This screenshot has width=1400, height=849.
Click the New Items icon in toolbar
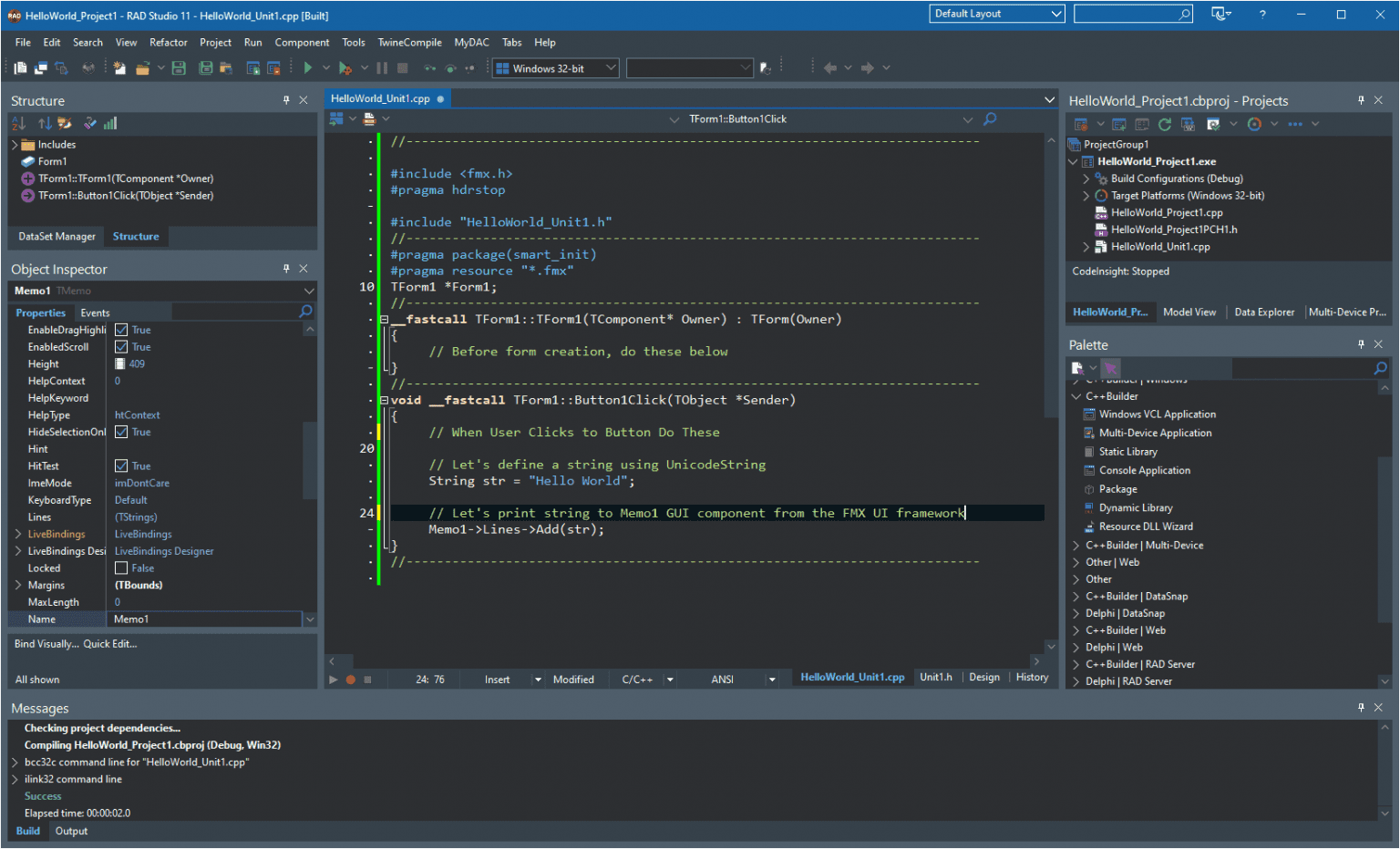pos(119,67)
